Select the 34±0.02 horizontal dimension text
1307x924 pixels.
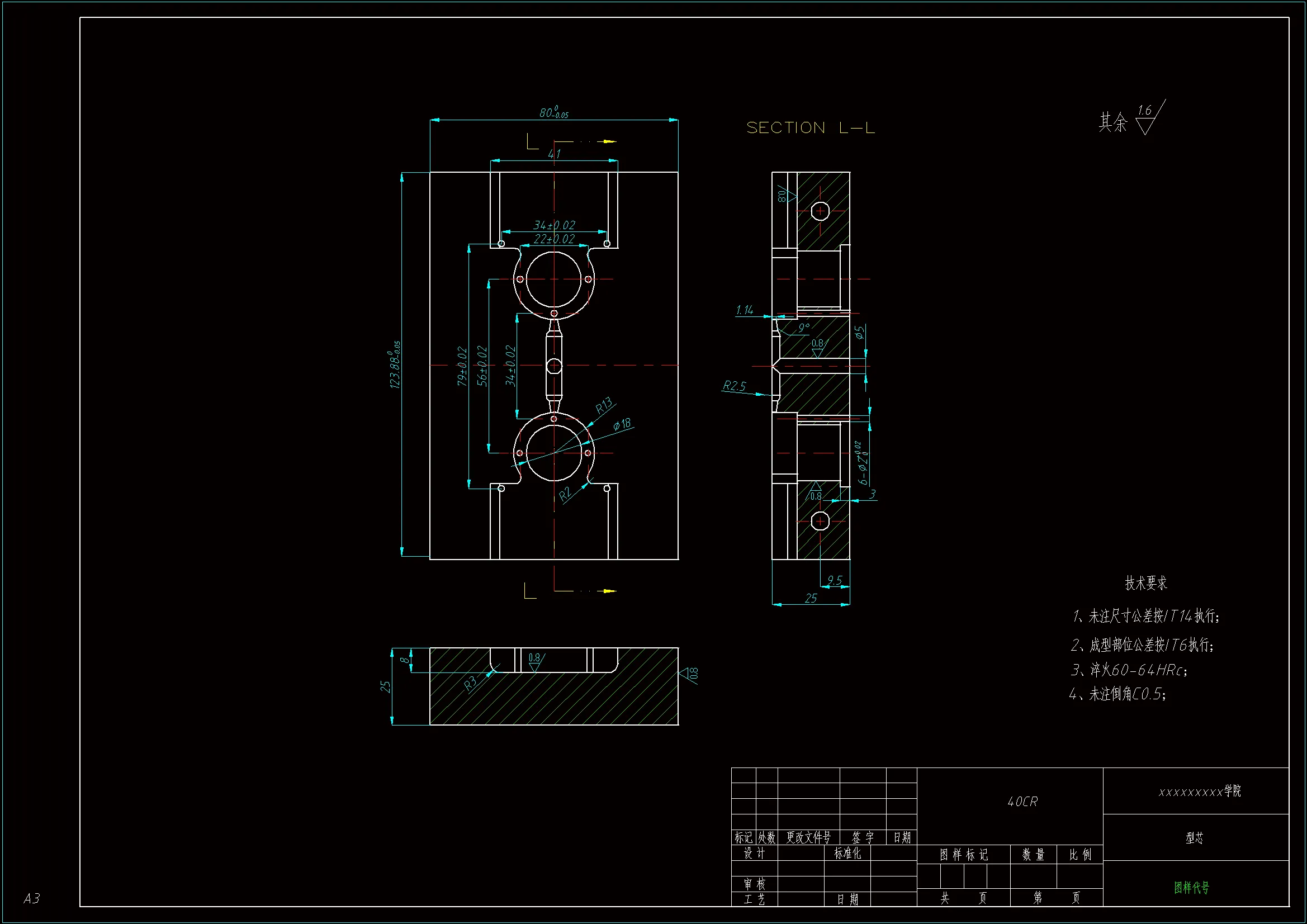(x=554, y=225)
